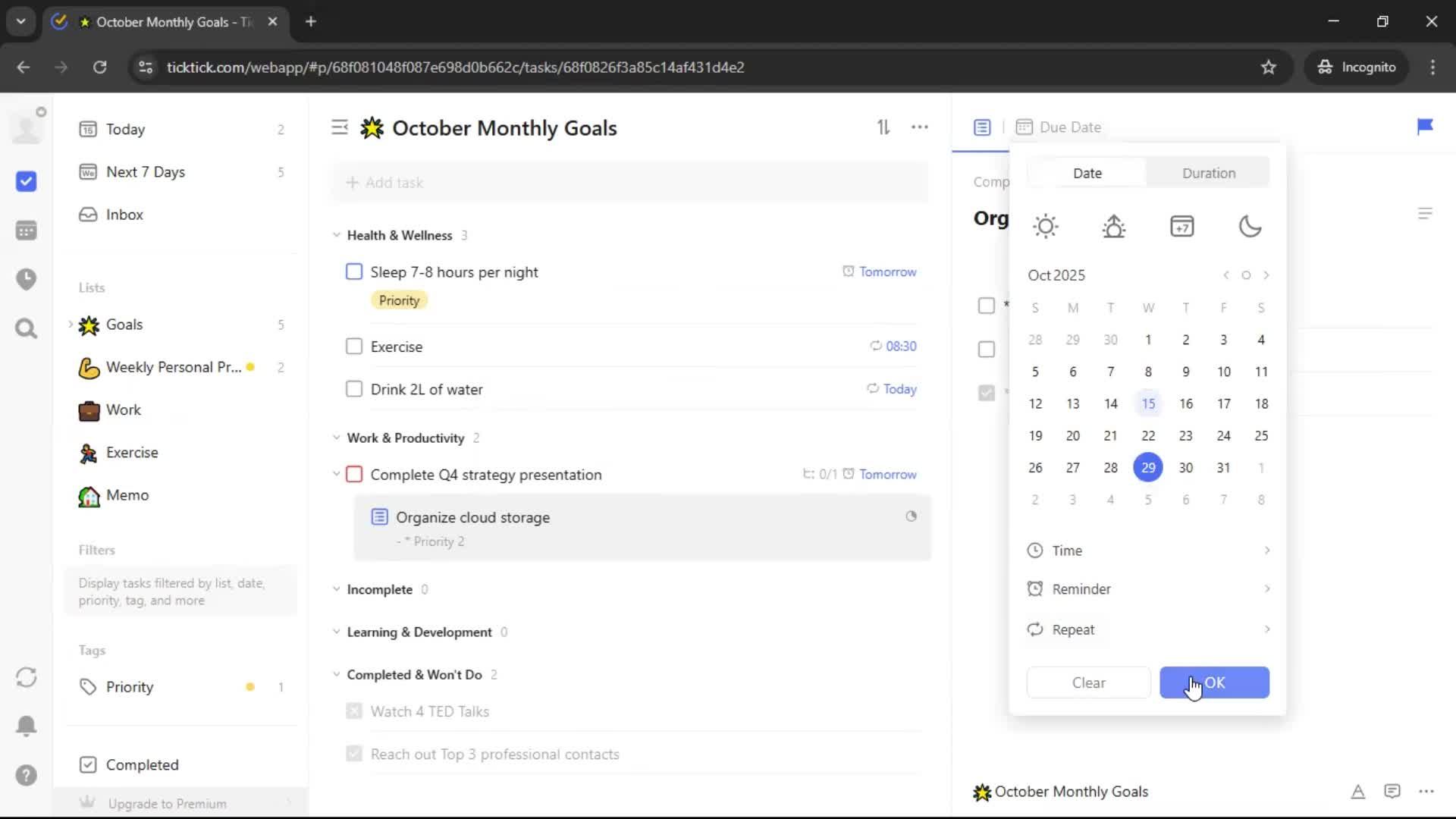Collapse the Health & Wellness section
Image resolution: width=1456 pixels, height=819 pixels.
(x=337, y=235)
